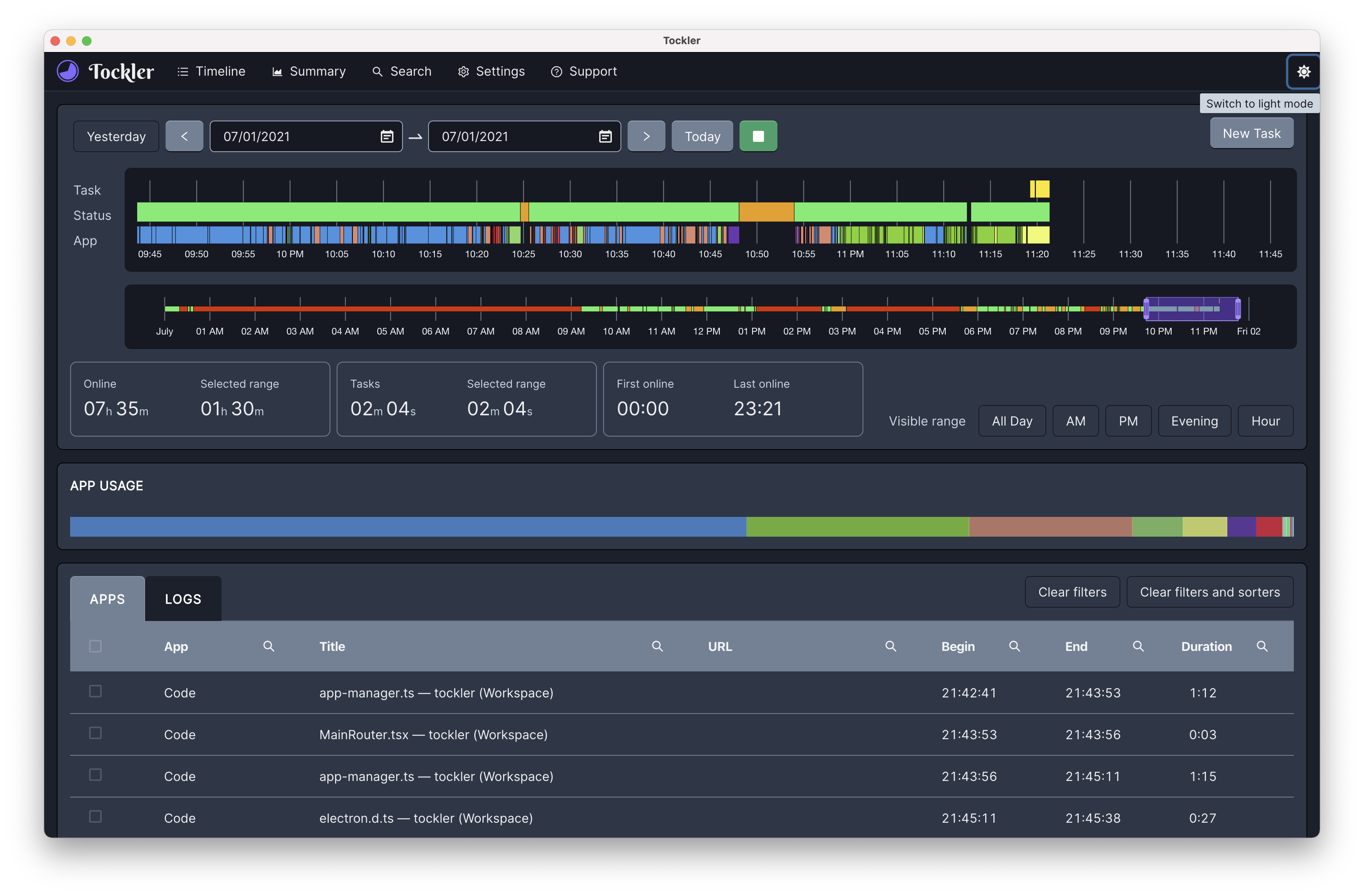This screenshot has height=896, width=1364.
Task: Click the Duration column search icon
Action: coord(1262,646)
